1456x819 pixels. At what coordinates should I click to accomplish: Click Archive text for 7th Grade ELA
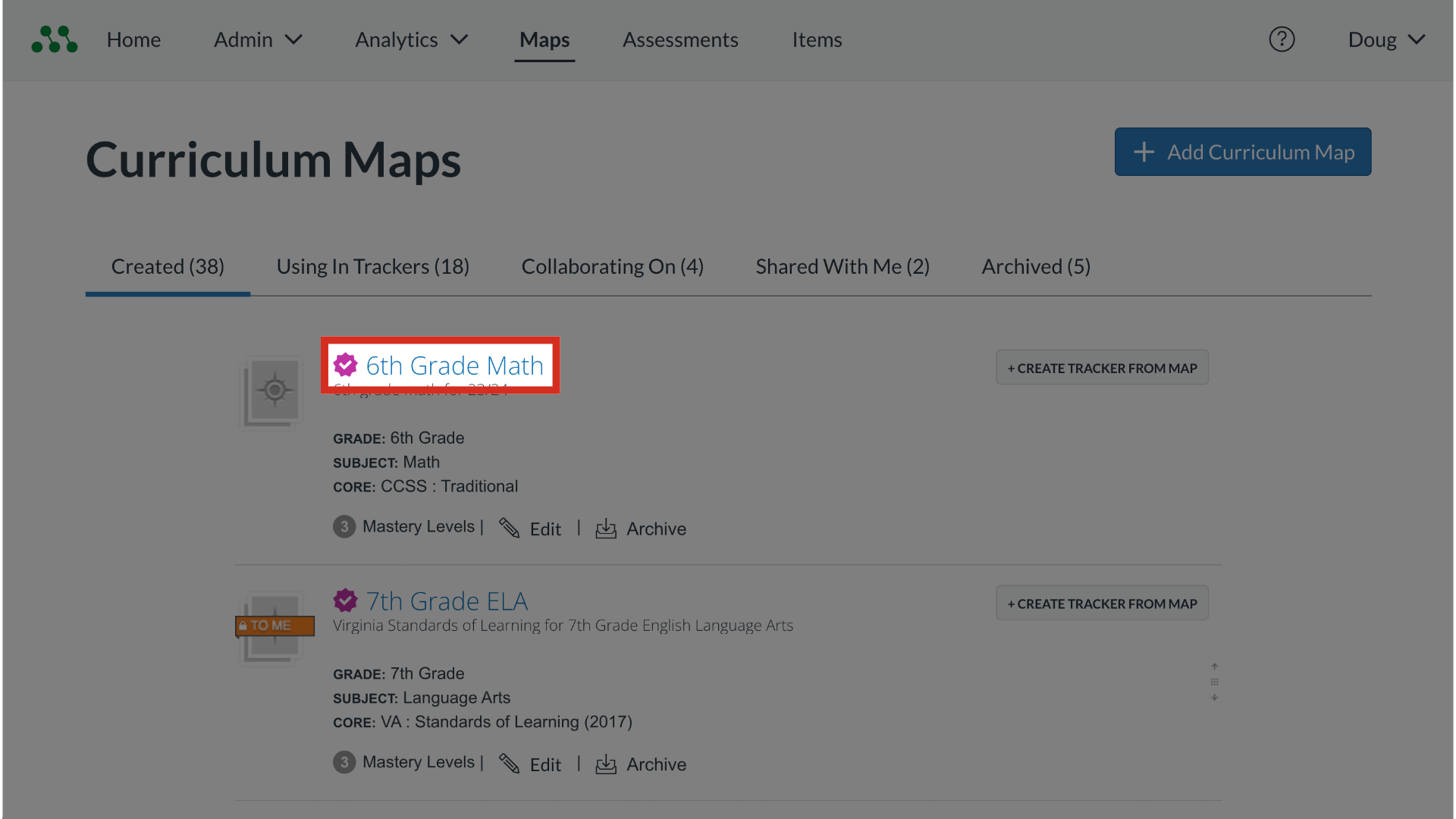[656, 765]
